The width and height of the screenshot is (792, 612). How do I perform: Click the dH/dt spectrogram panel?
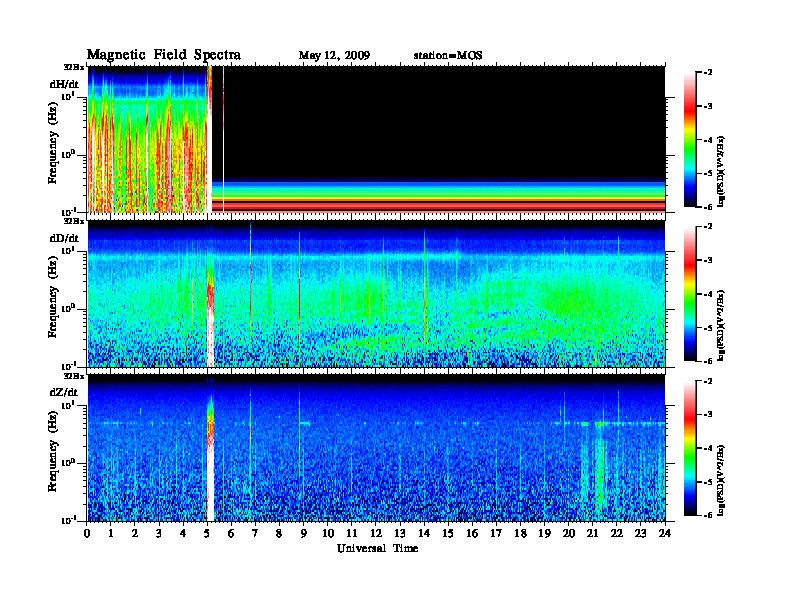[376, 139]
